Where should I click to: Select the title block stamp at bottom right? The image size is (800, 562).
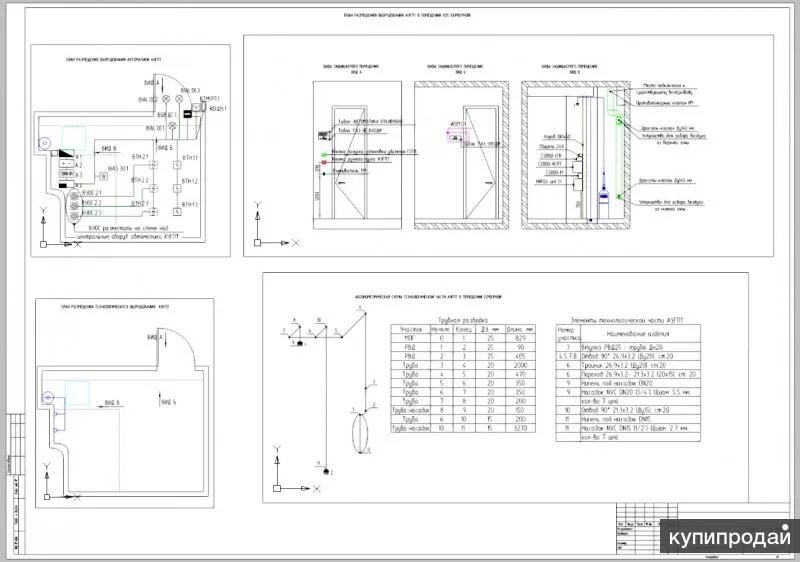click(703, 527)
